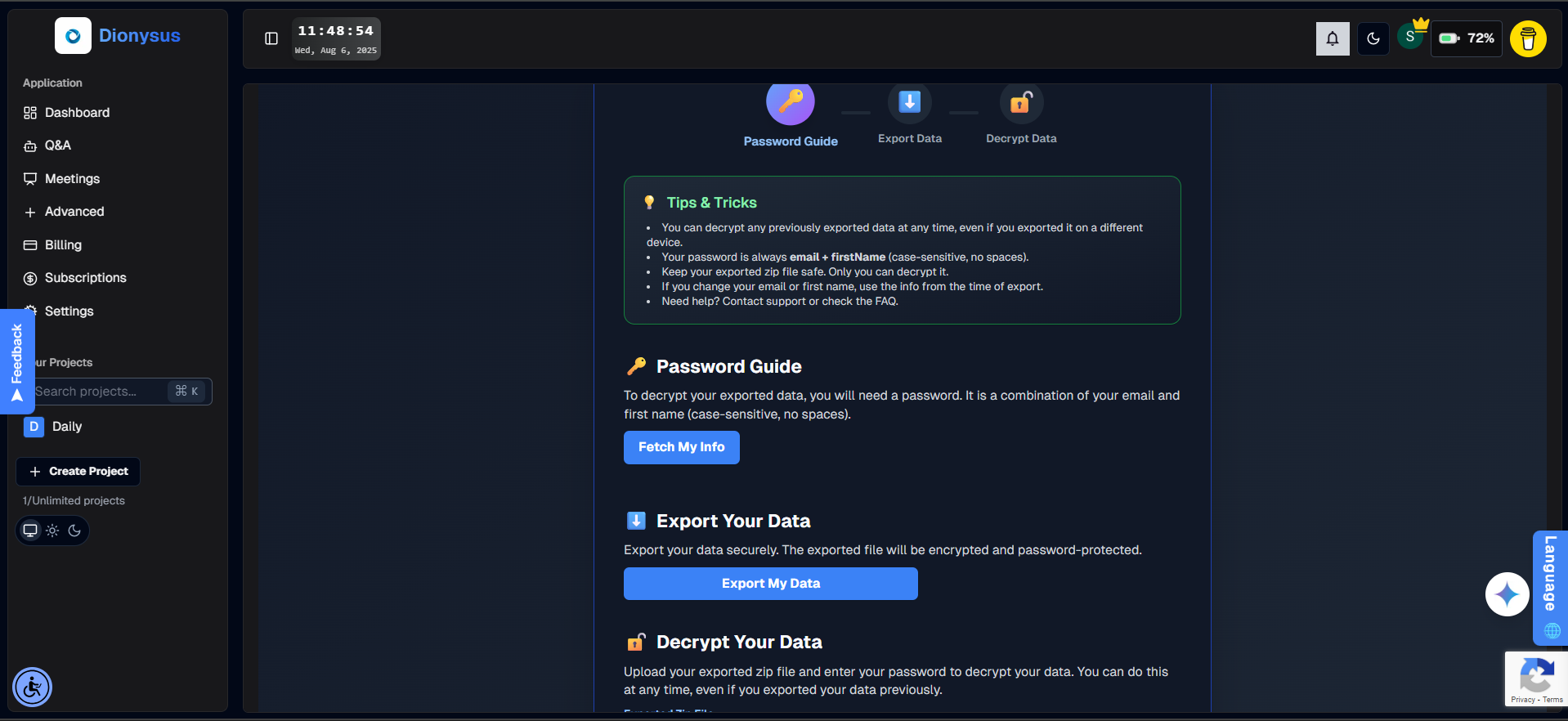Open the accessibility widget
The height and width of the screenshot is (721, 1568).
pyautogui.click(x=33, y=687)
